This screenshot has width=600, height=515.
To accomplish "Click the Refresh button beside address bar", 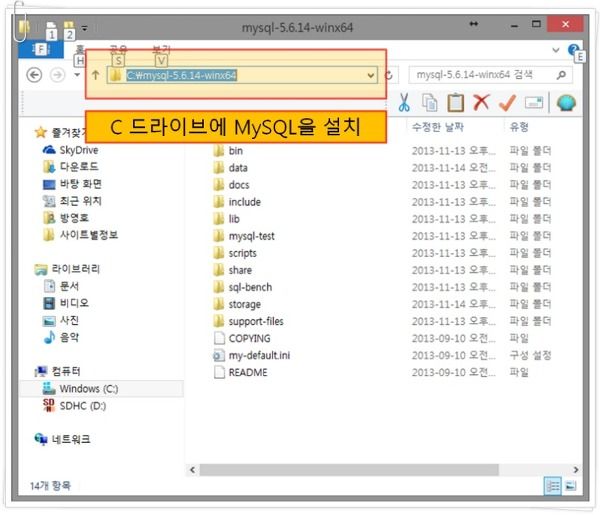I will click(x=389, y=75).
